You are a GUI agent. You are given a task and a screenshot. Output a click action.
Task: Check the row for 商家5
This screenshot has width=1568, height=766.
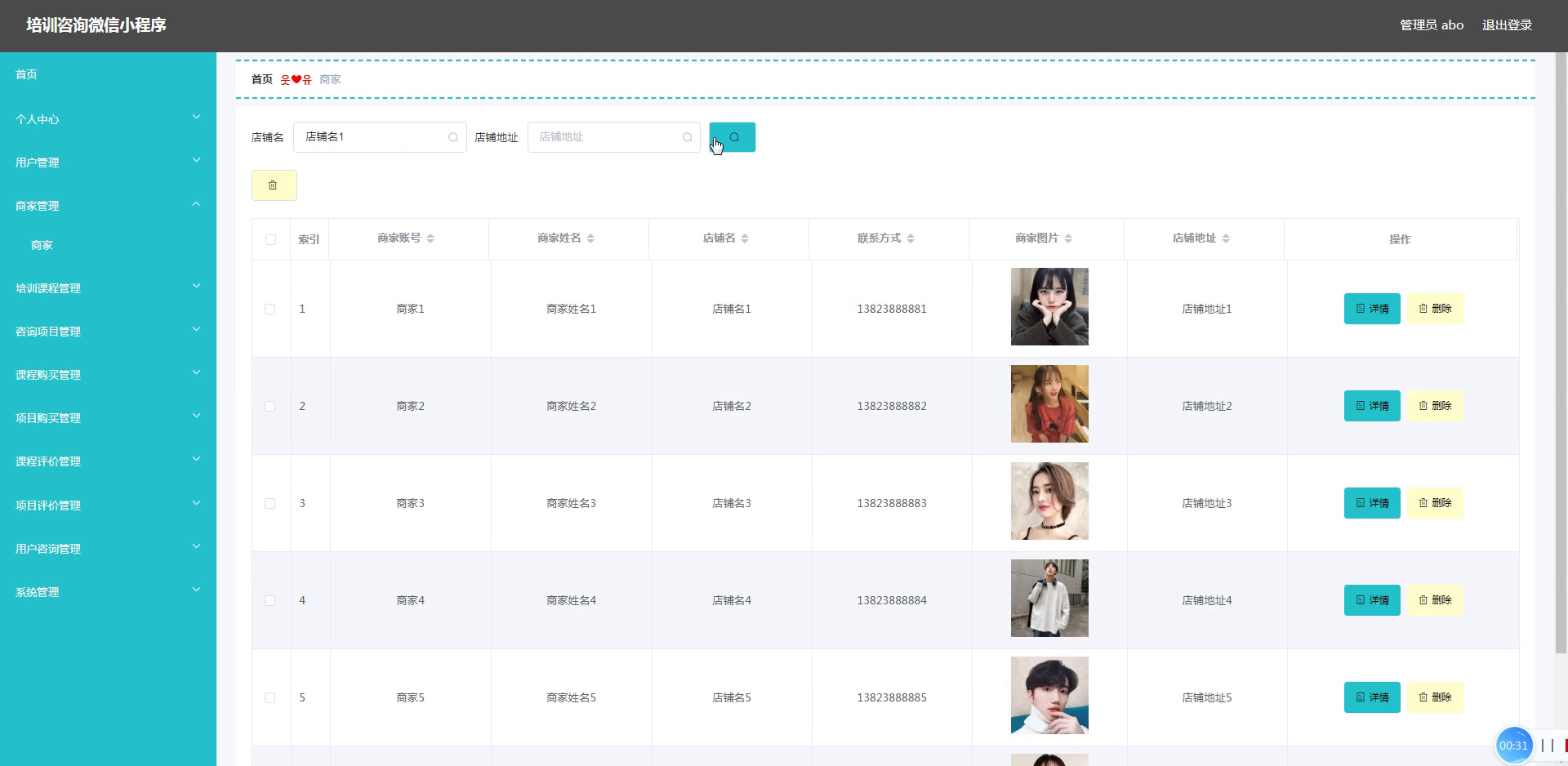tap(270, 697)
